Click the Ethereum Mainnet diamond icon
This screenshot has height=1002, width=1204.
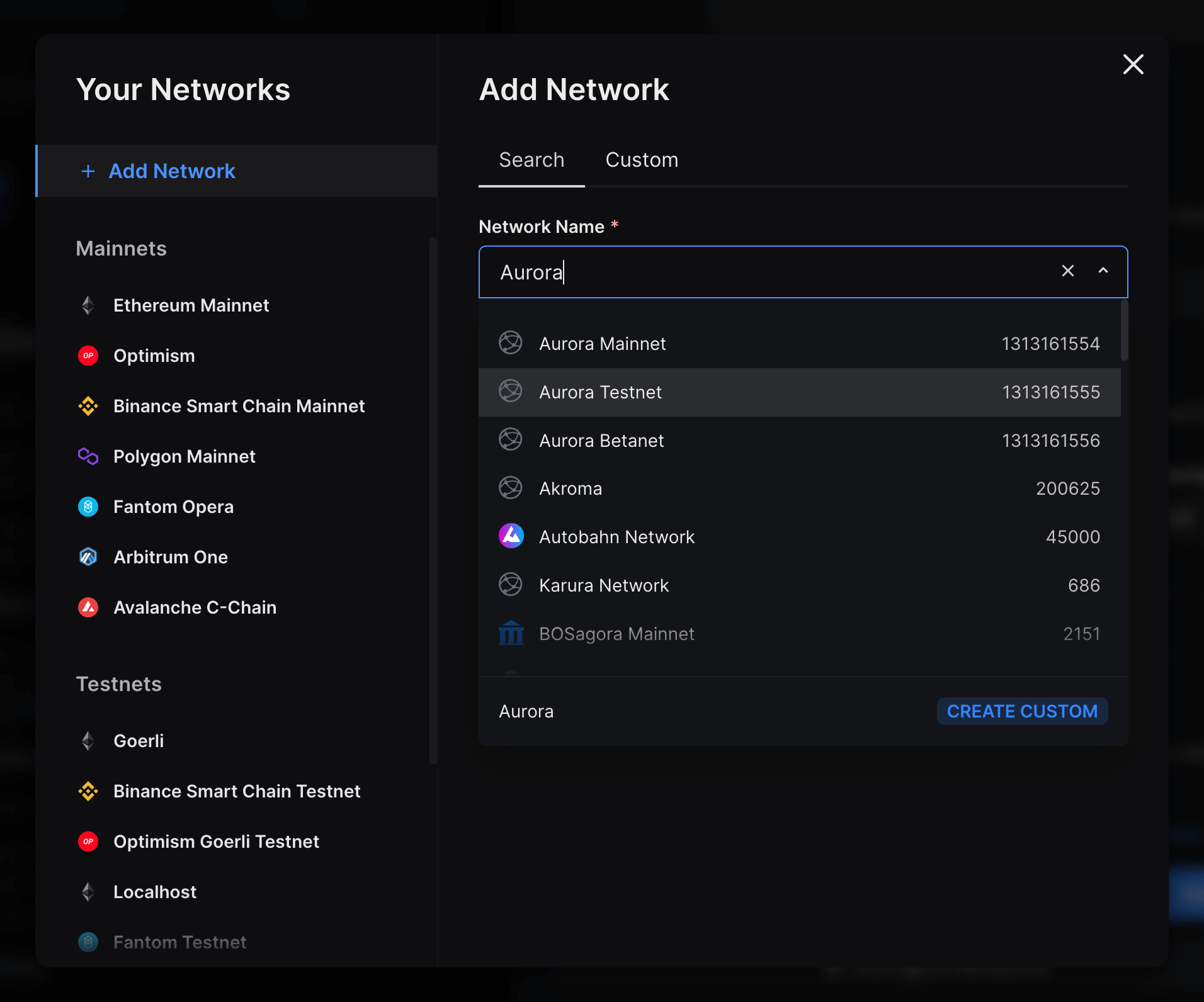click(88, 305)
